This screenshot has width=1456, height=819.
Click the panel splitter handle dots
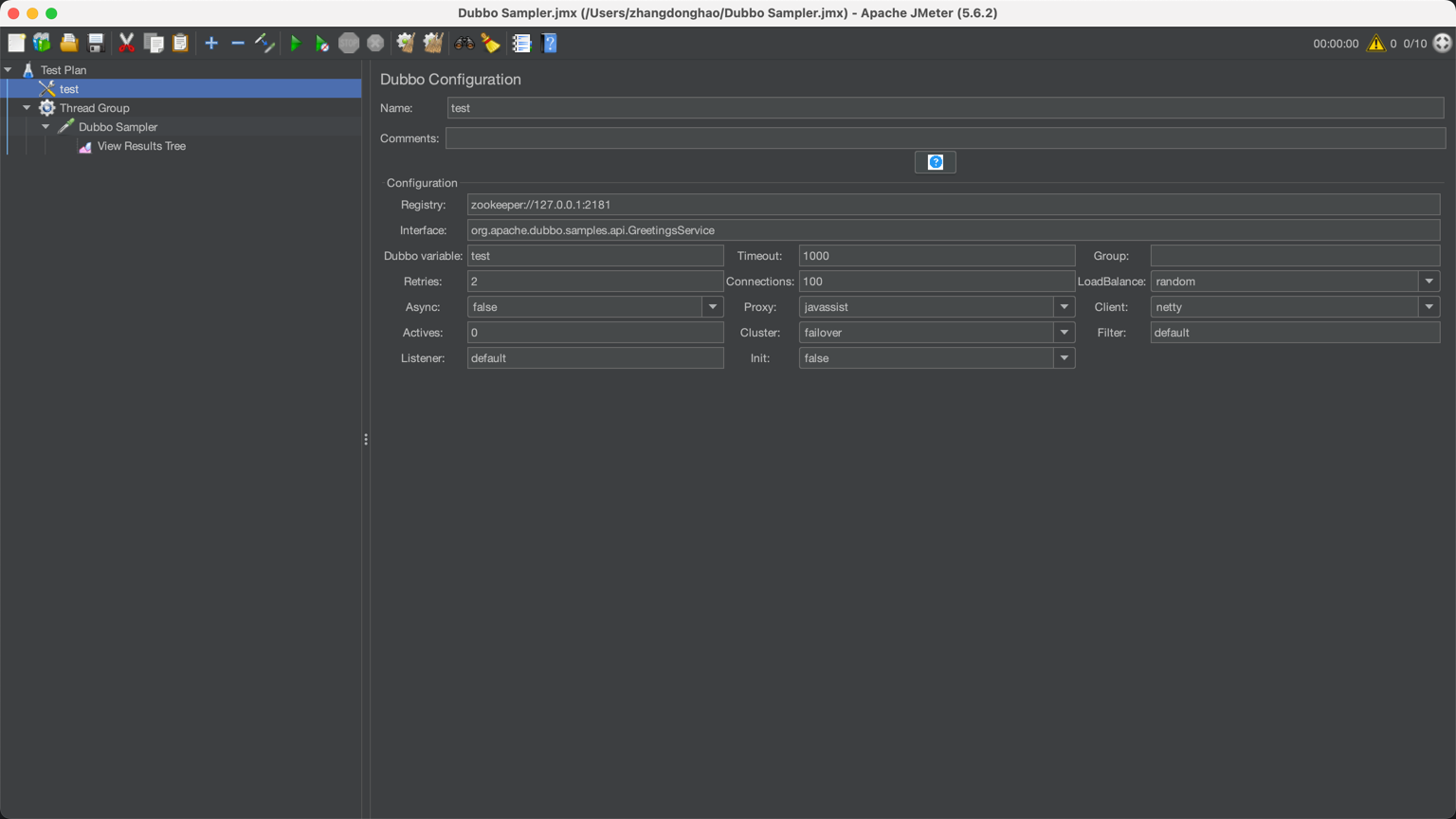pyautogui.click(x=366, y=440)
